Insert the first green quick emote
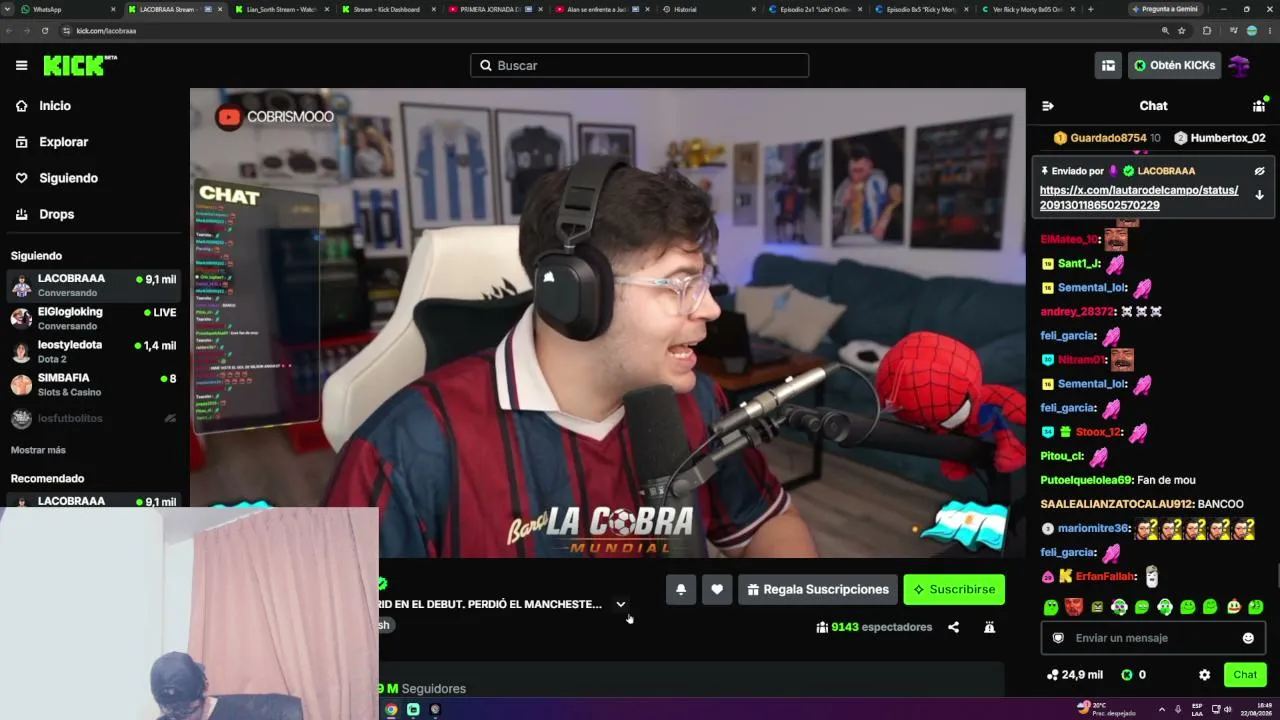1280x720 pixels. (x=1051, y=607)
